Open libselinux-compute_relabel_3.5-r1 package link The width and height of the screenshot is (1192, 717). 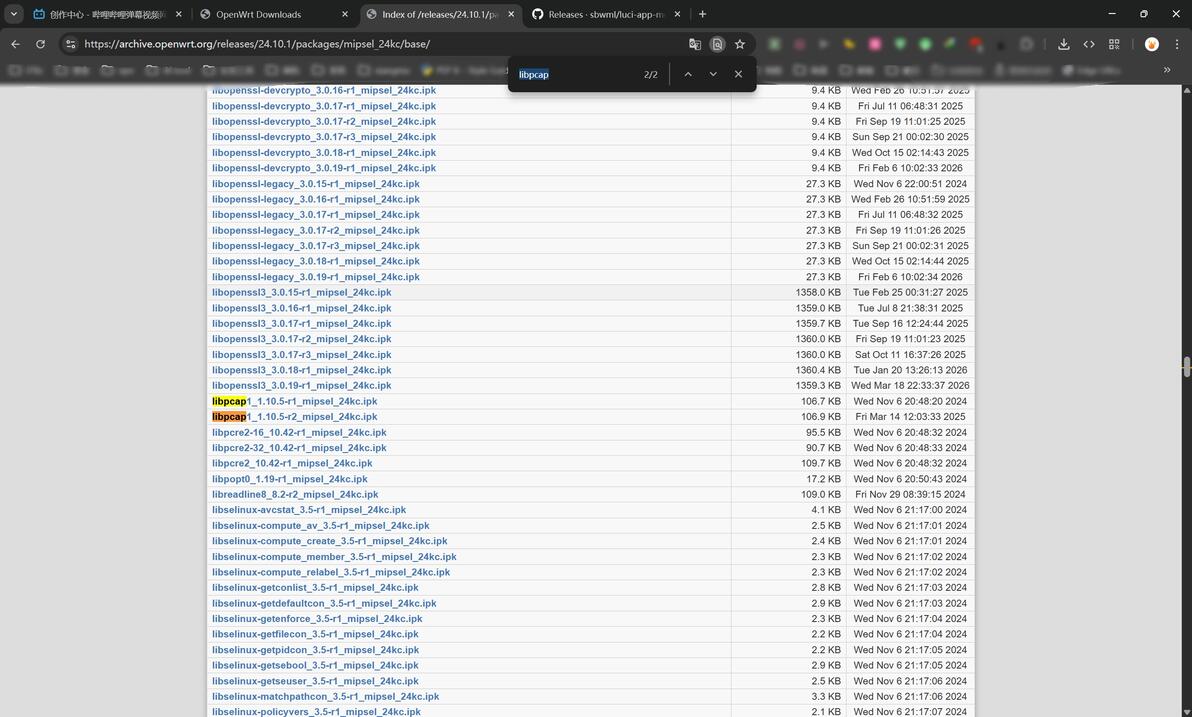coord(331,572)
